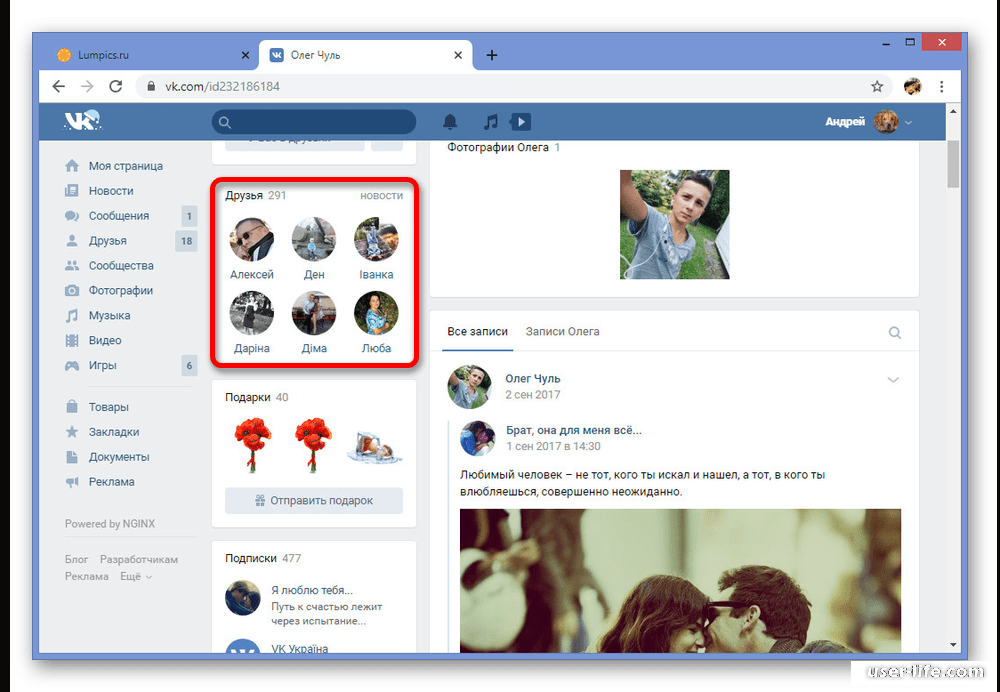Click the camera icon beside Фотографии
The width and height of the screenshot is (1000, 692).
(72, 291)
